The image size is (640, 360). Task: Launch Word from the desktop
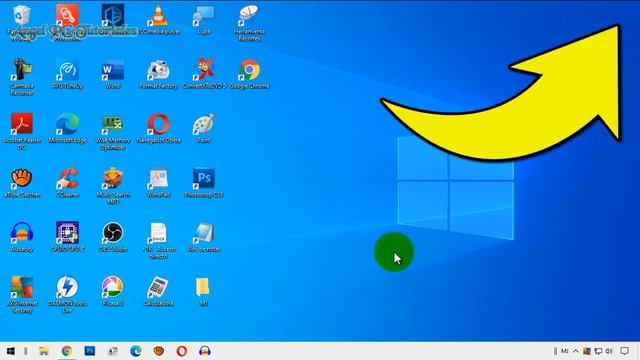point(113,70)
